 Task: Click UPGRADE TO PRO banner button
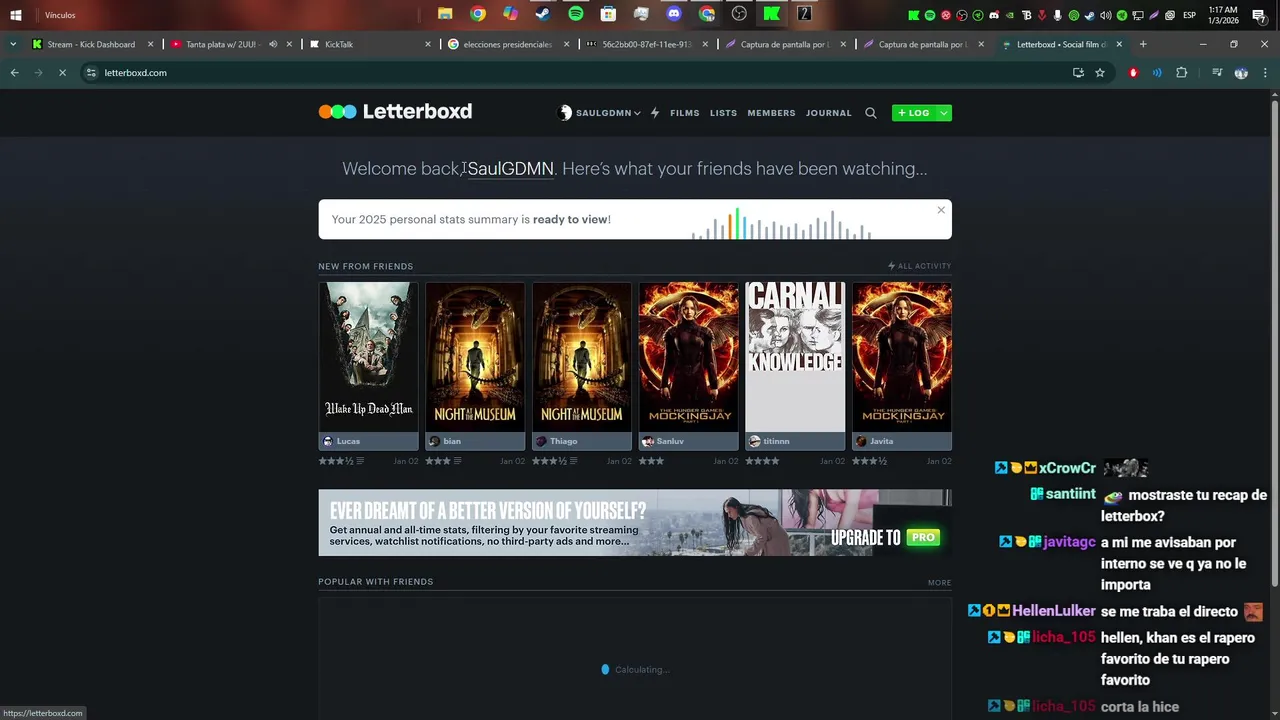click(x=886, y=537)
